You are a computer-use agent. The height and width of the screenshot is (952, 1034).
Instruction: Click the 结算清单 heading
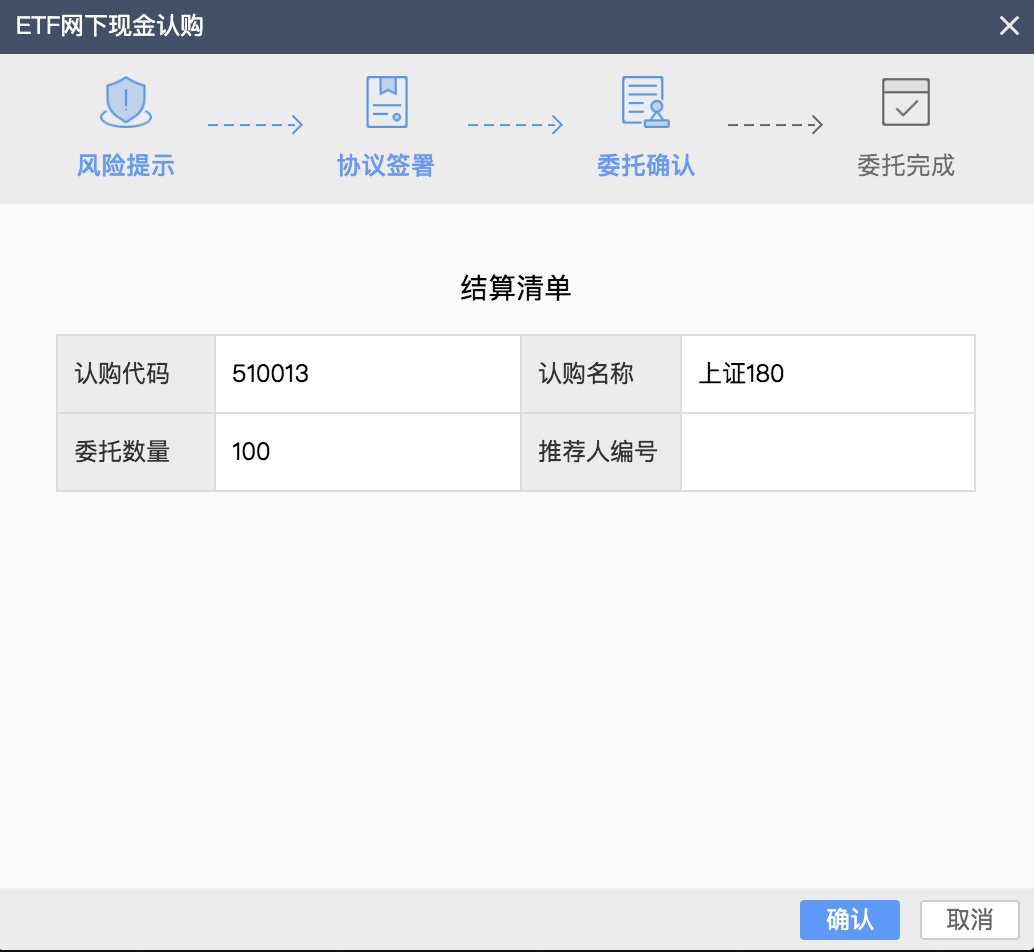point(516,289)
